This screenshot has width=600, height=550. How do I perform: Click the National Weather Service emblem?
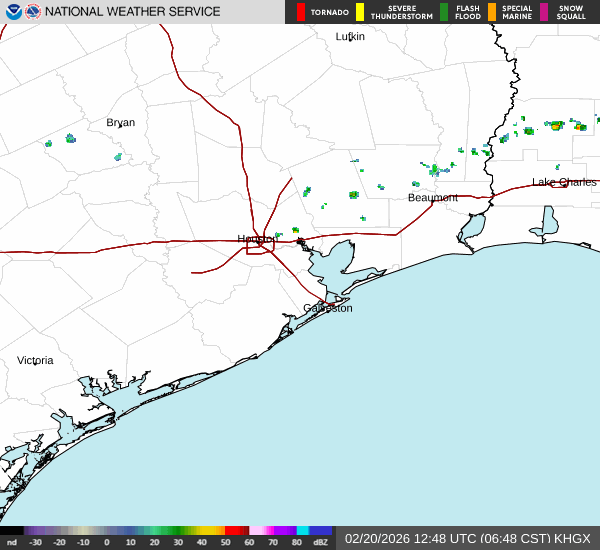click(34, 12)
